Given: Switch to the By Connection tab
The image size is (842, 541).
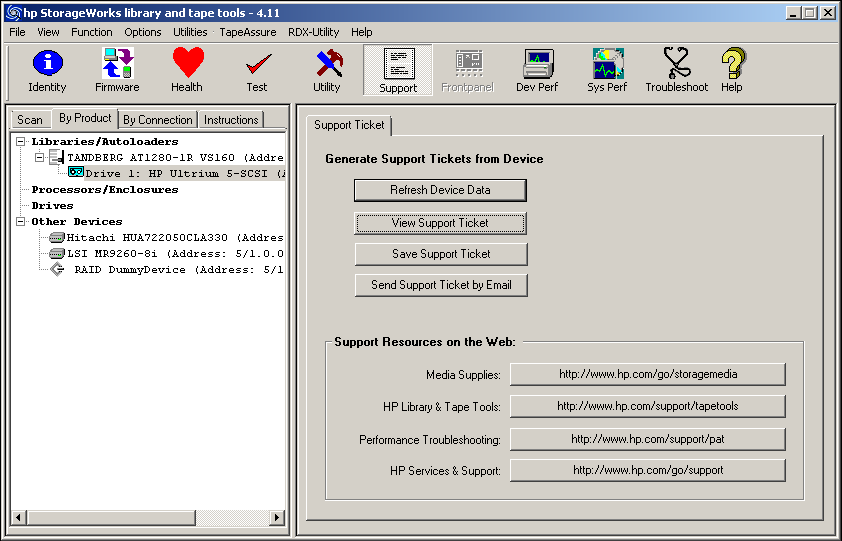Looking at the screenshot, I should coord(158,120).
